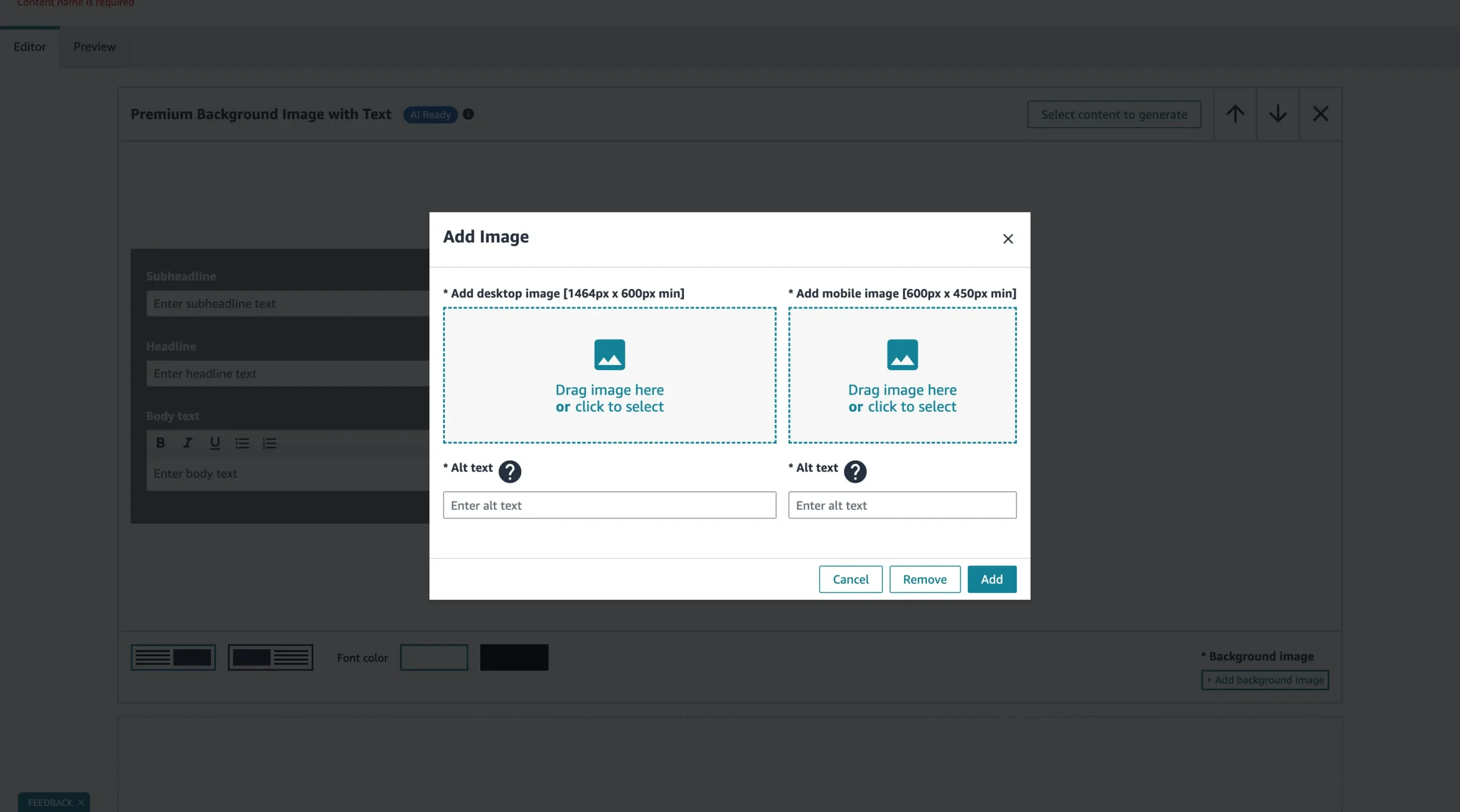Select text-left image-right layout option
Viewport: 1460px width, 812px height.
point(173,657)
